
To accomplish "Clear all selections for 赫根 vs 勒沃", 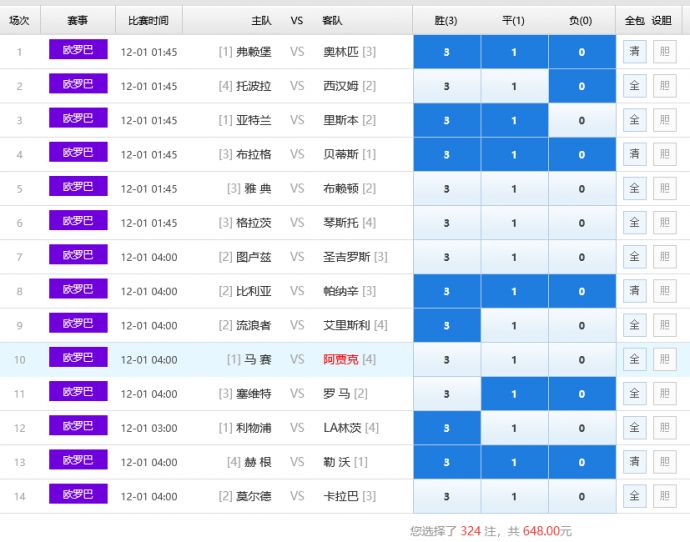I will (x=634, y=462).
